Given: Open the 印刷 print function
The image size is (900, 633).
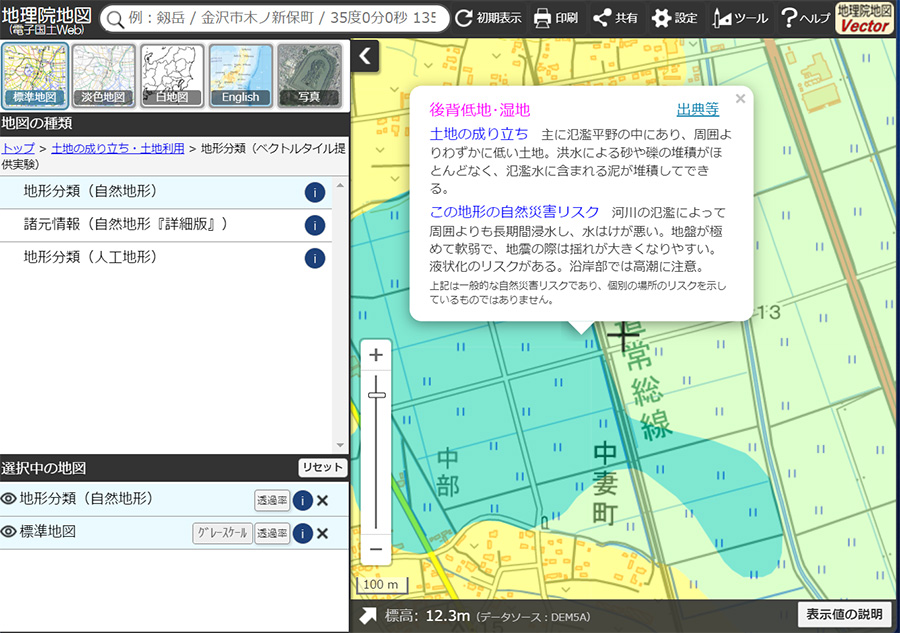Looking at the screenshot, I should pyautogui.click(x=555, y=18).
